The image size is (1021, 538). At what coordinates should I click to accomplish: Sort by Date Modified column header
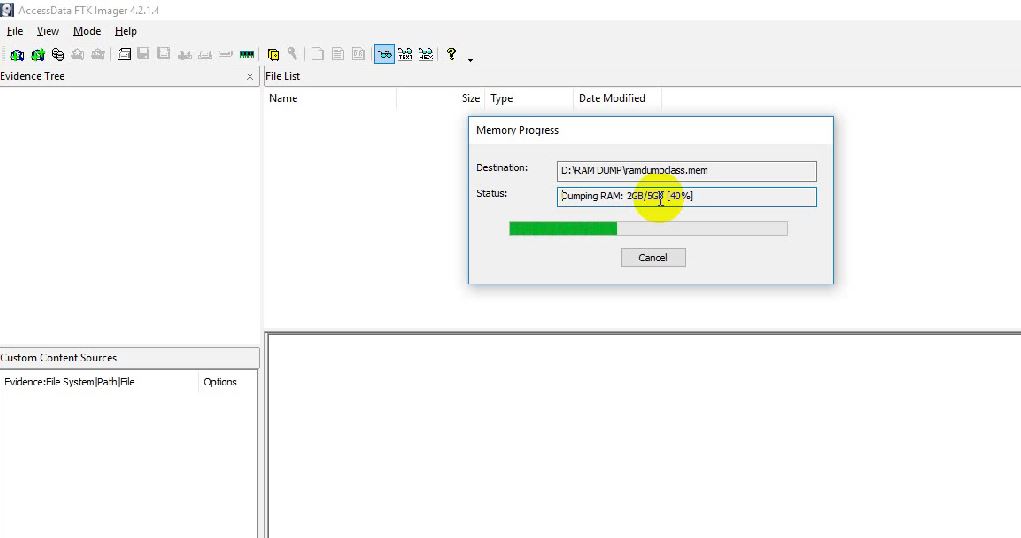tap(617, 98)
